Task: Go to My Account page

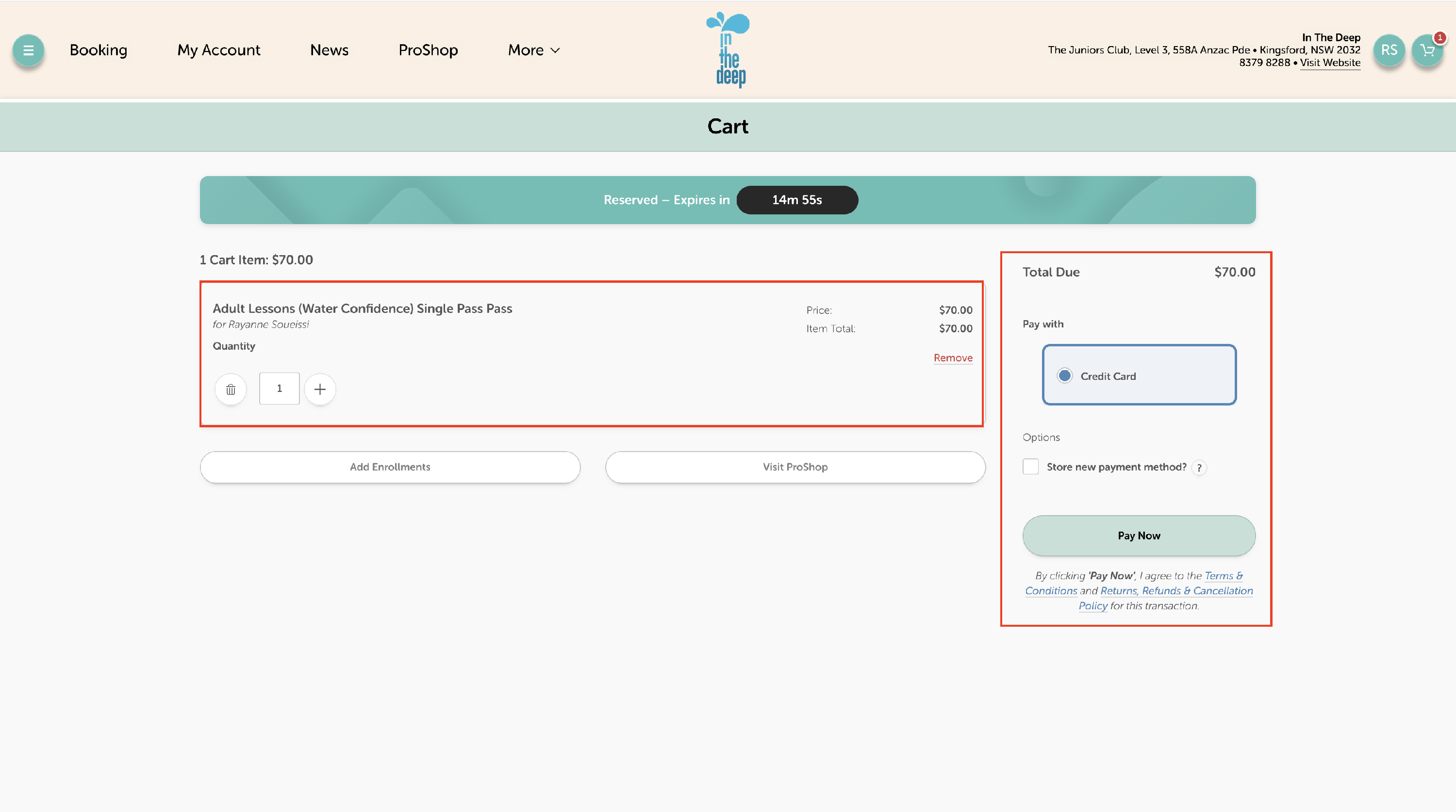Action: pos(219,50)
